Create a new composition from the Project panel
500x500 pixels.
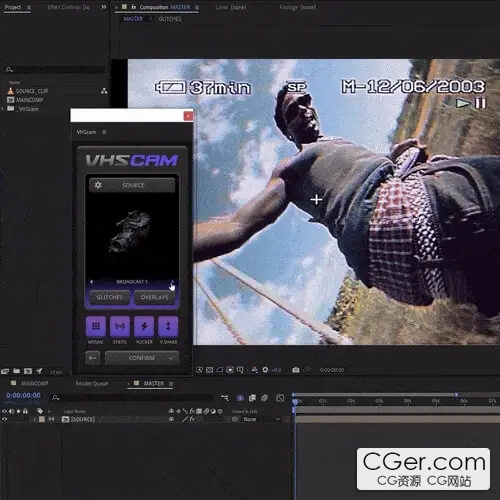[x=28, y=371]
